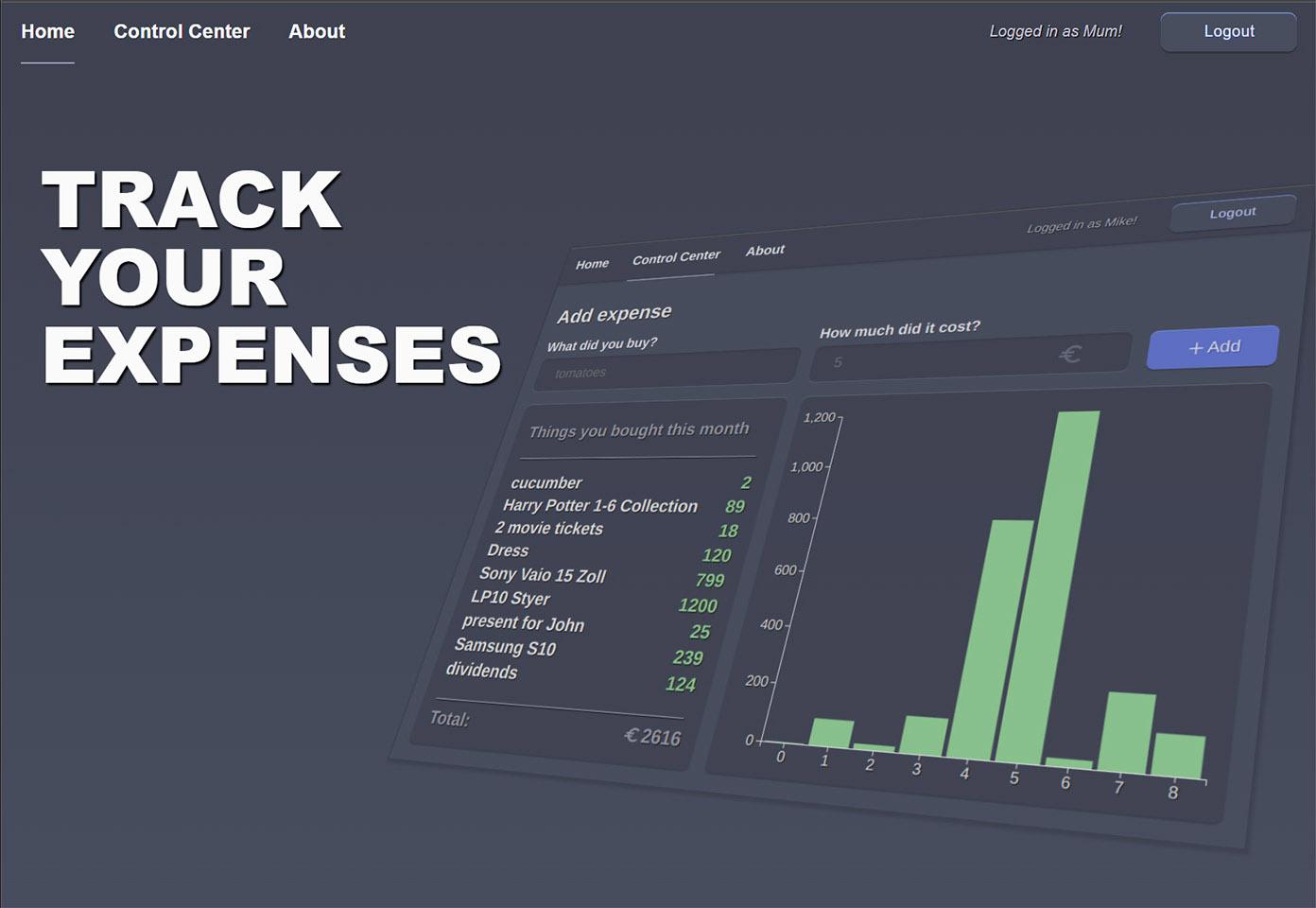1316x908 pixels.
Task: Focus the 'tomatoes' placeholder input field
Action: (x=667, y=370)
